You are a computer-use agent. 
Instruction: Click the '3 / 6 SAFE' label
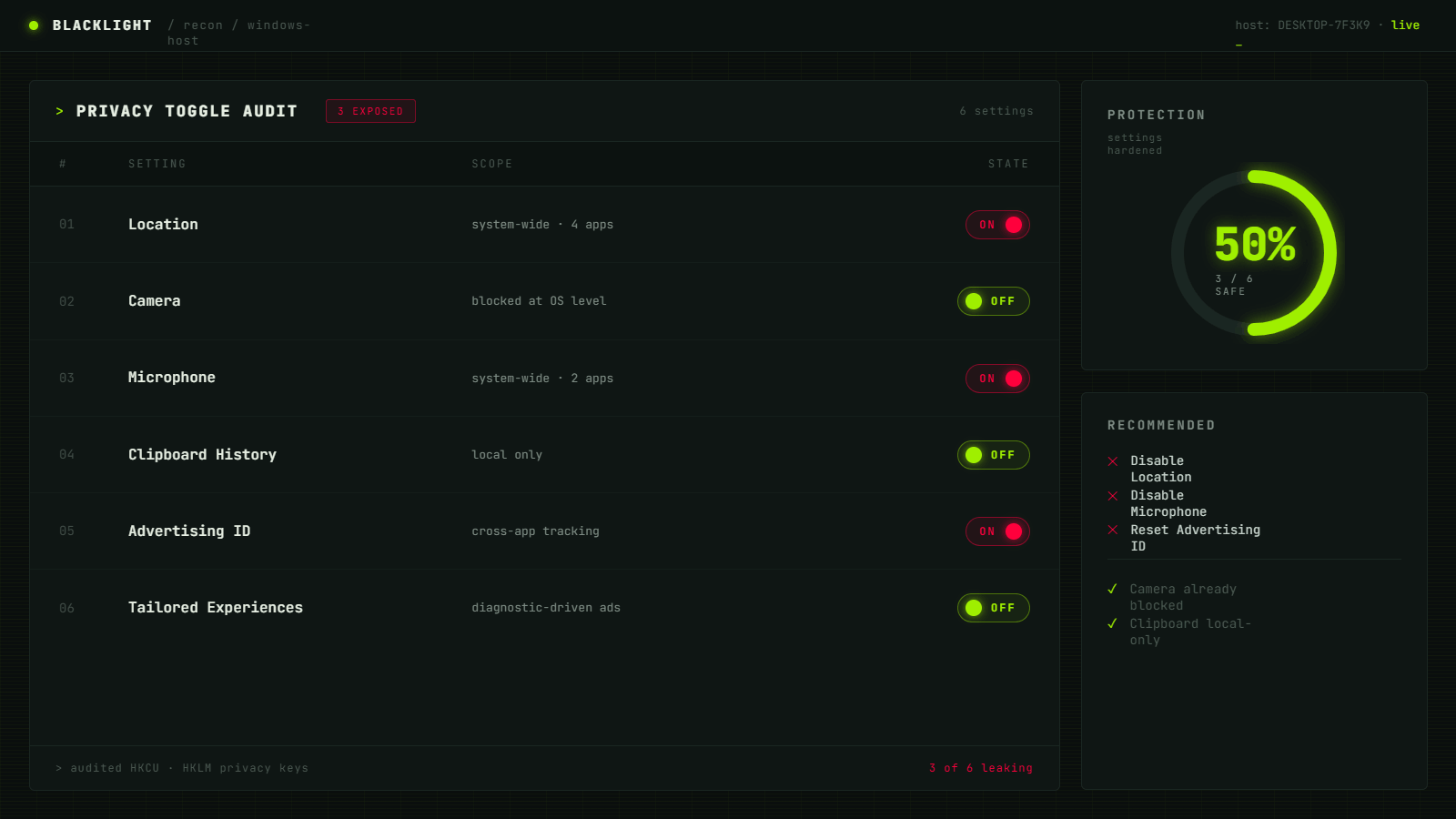point(1234,285)
